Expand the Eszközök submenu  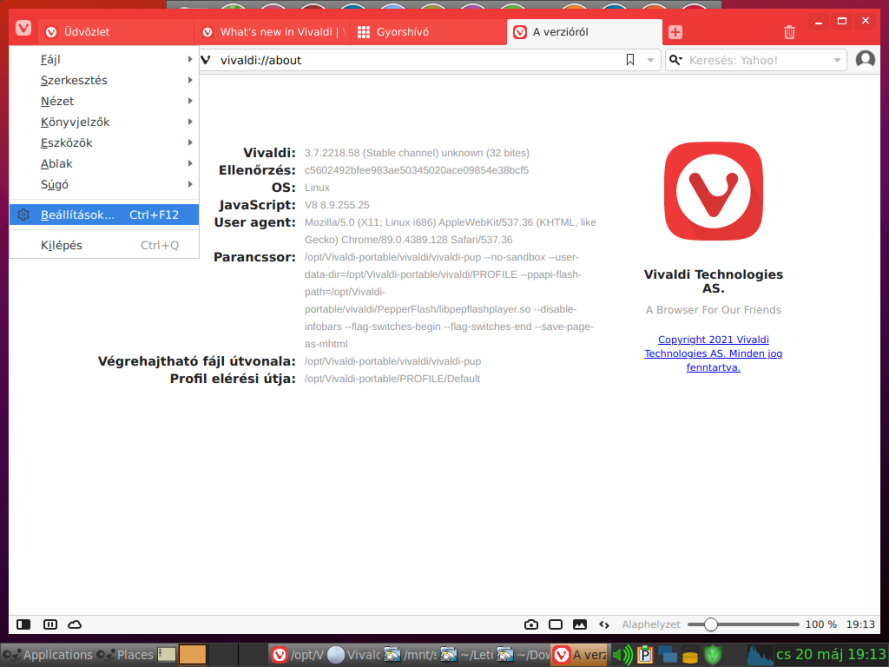[104, 143]
